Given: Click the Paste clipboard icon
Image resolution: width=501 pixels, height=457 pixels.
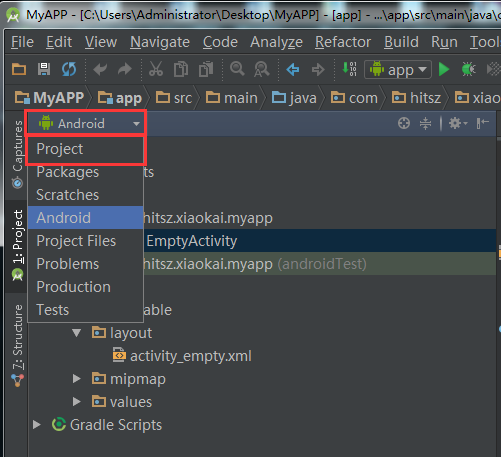Looking at the screenshot, I should (x=206, y=69).
